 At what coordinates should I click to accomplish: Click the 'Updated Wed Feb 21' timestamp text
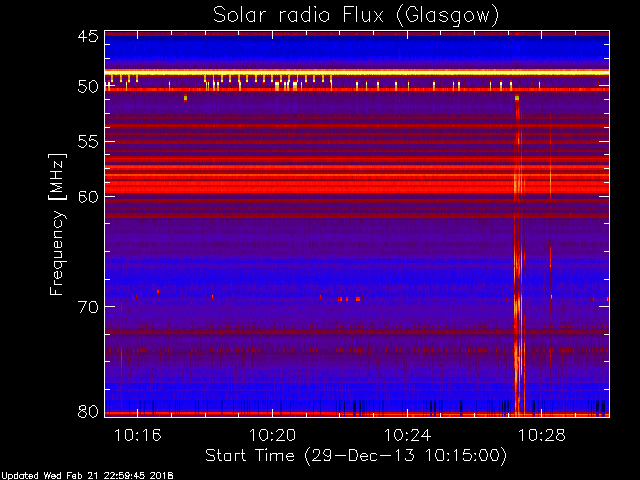87,476
